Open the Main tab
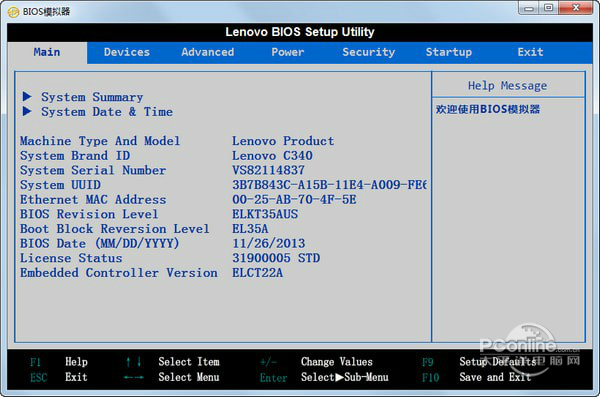The image size is (600, 397). click(47, 52)
